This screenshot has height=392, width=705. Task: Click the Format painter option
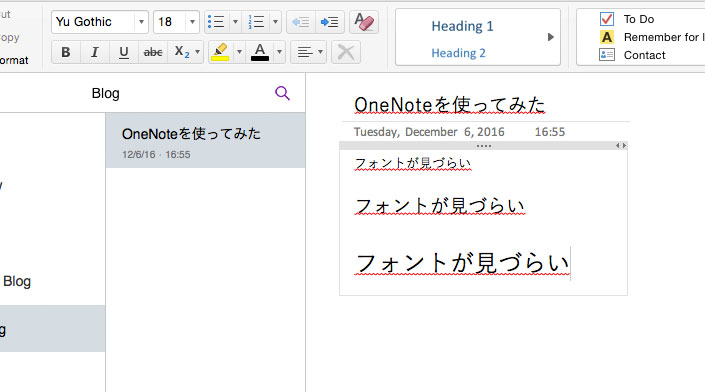click(x=14, y=60)
